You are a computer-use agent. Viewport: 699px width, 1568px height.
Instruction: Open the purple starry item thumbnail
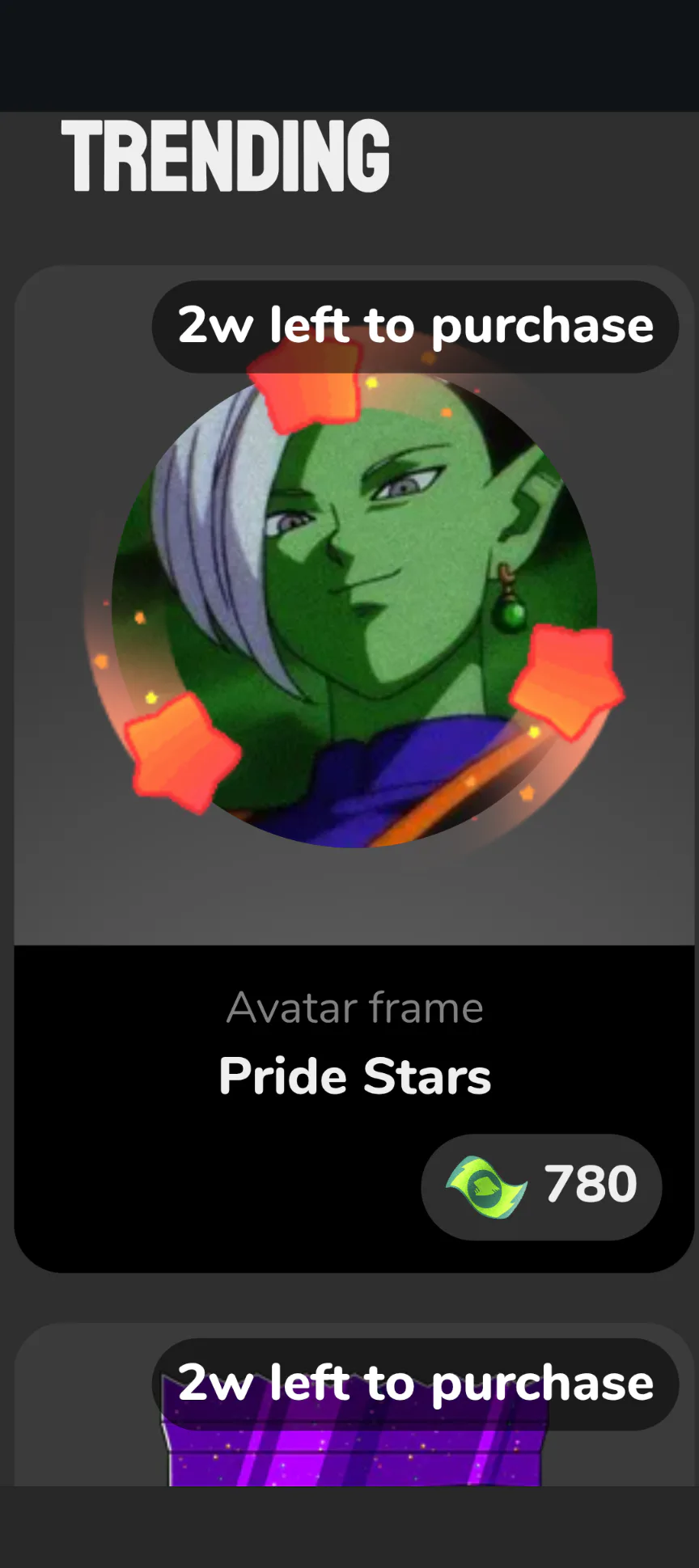(354, 1431)
